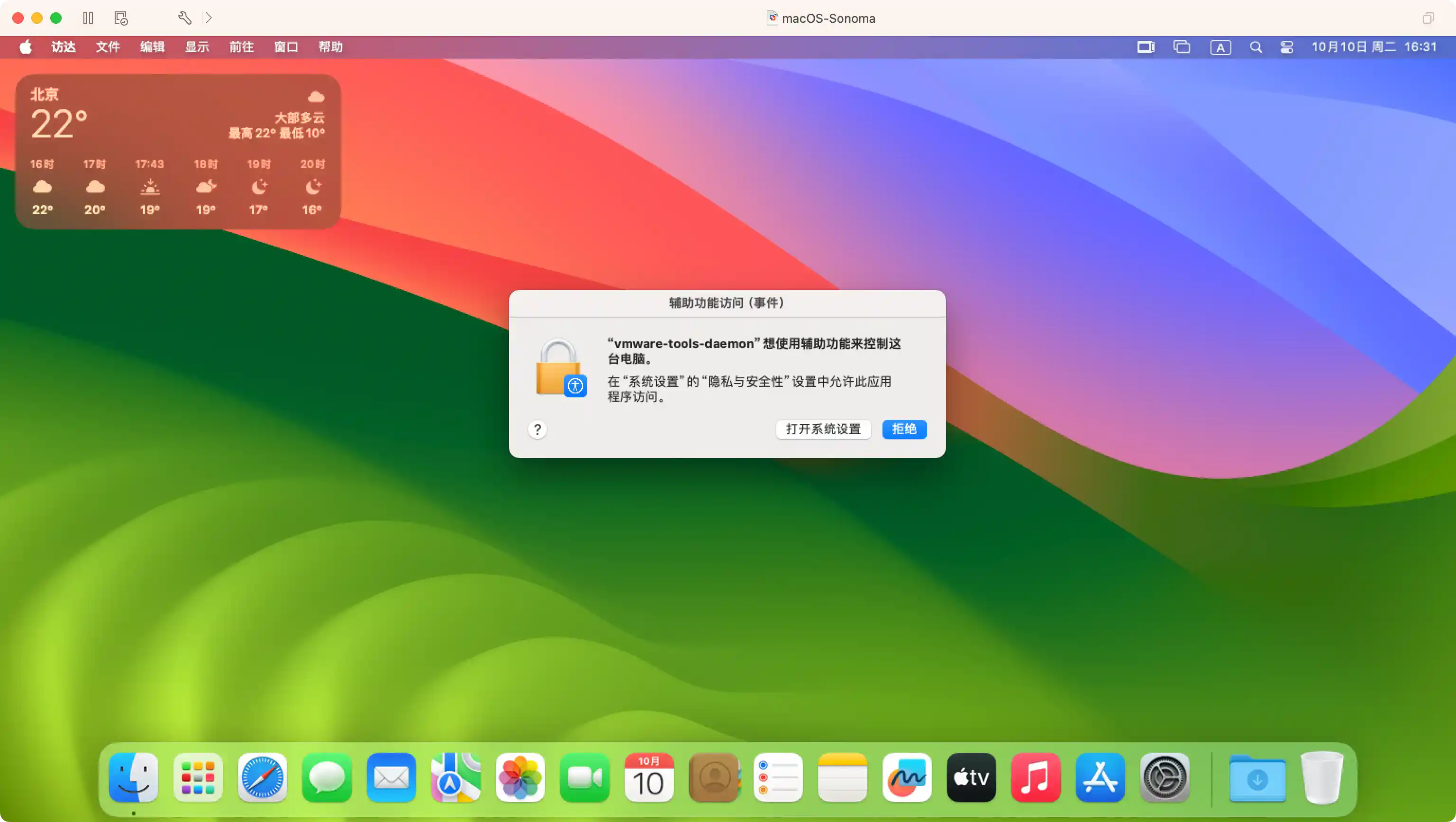The height and width of the screenshot is (822, 1456).
Task: Pause the virtual machine
Action: (x=88, y=18)
